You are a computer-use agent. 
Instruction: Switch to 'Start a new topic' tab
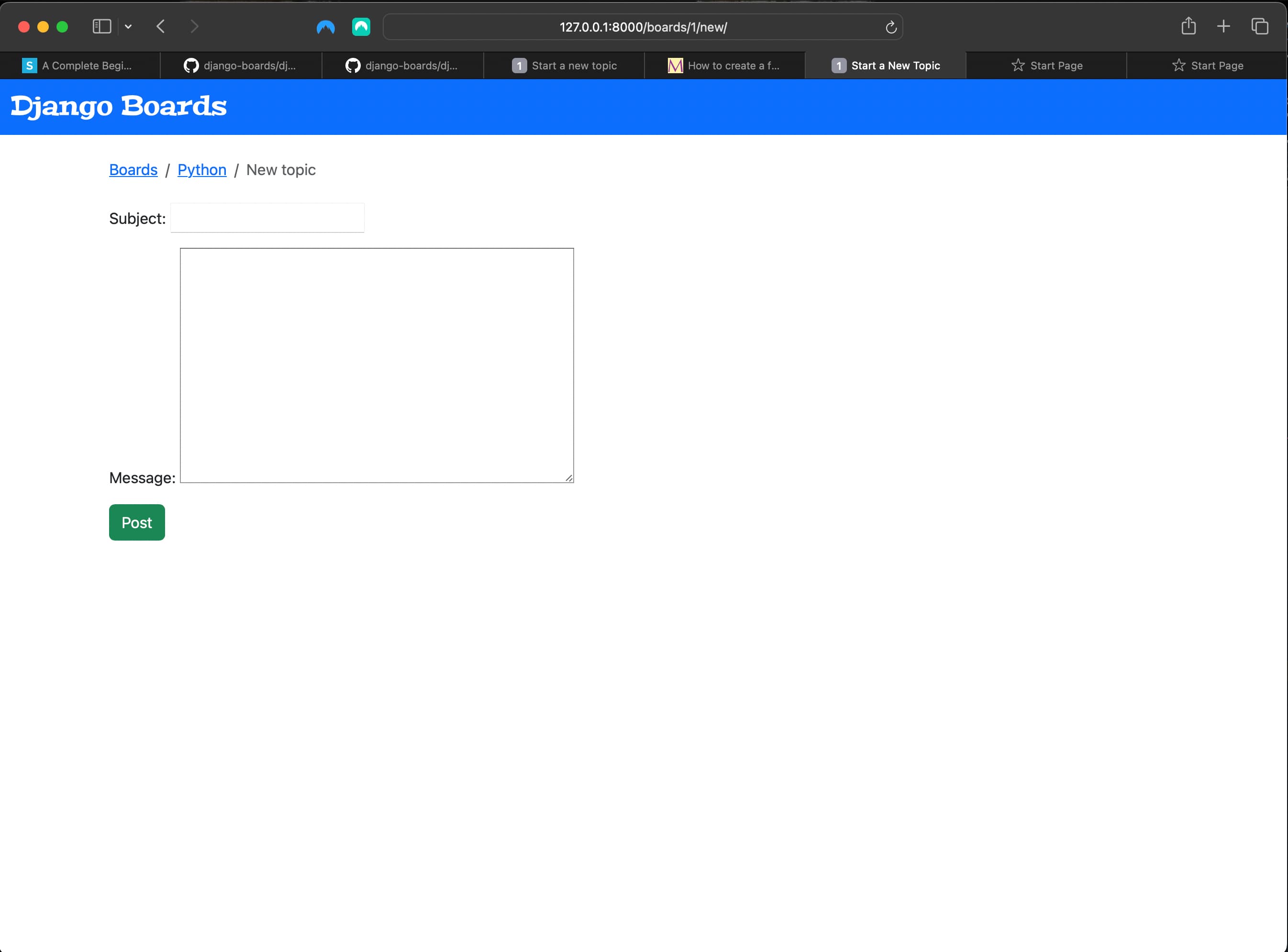click(564, 66)
